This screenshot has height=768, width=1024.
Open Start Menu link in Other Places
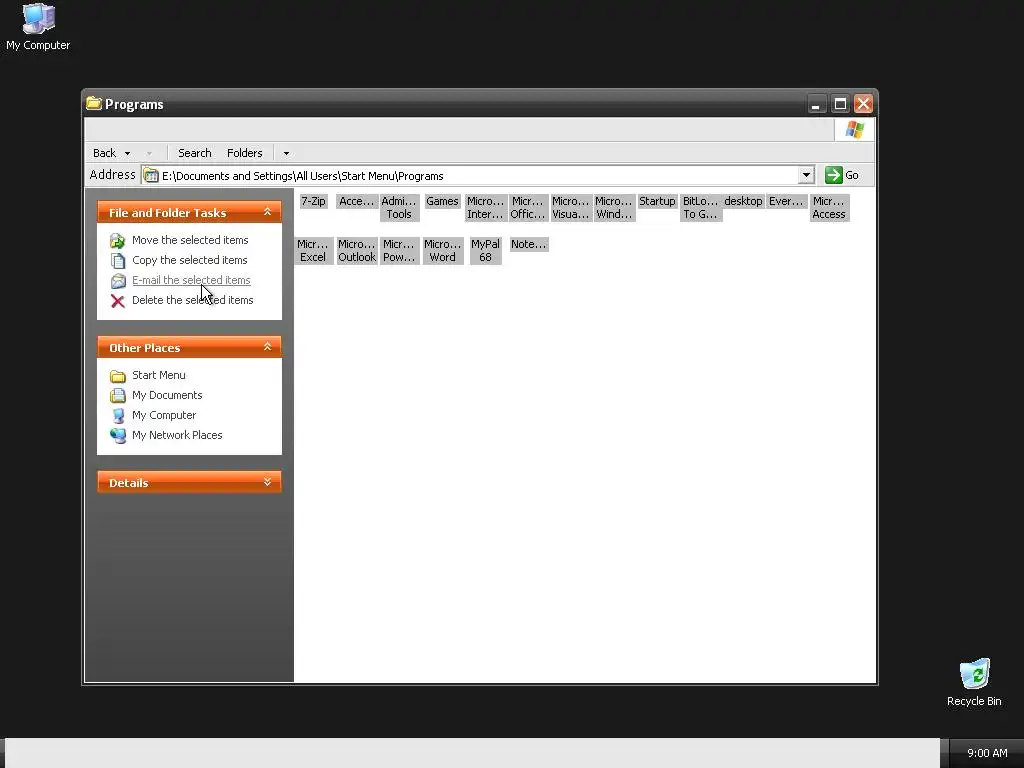[159, 376]
